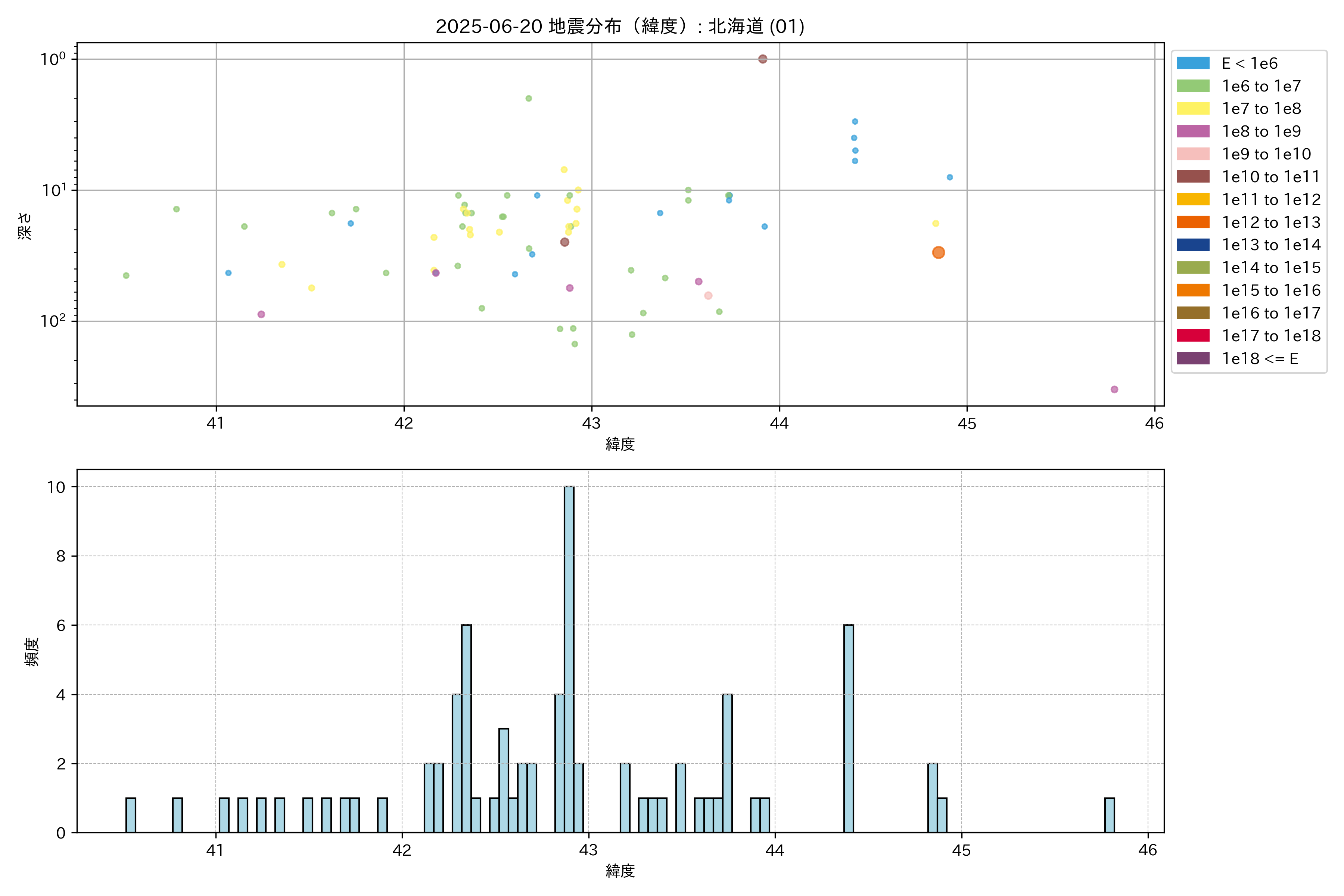Click the 頻度 y-axis label on histogram
Viewport: 1344px width, 896px height.
[x=32, y=651]
